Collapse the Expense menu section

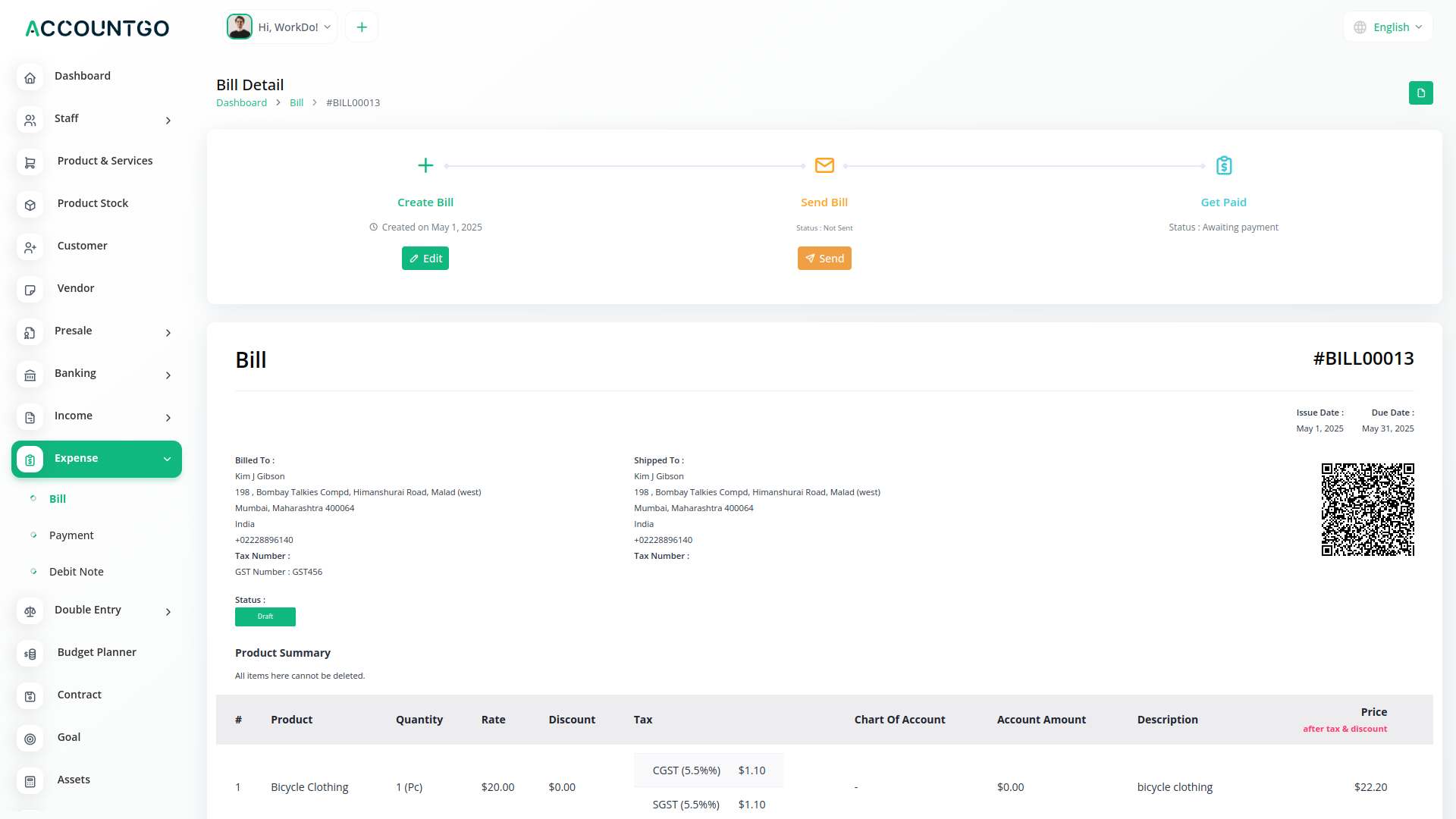click(167, 459)
